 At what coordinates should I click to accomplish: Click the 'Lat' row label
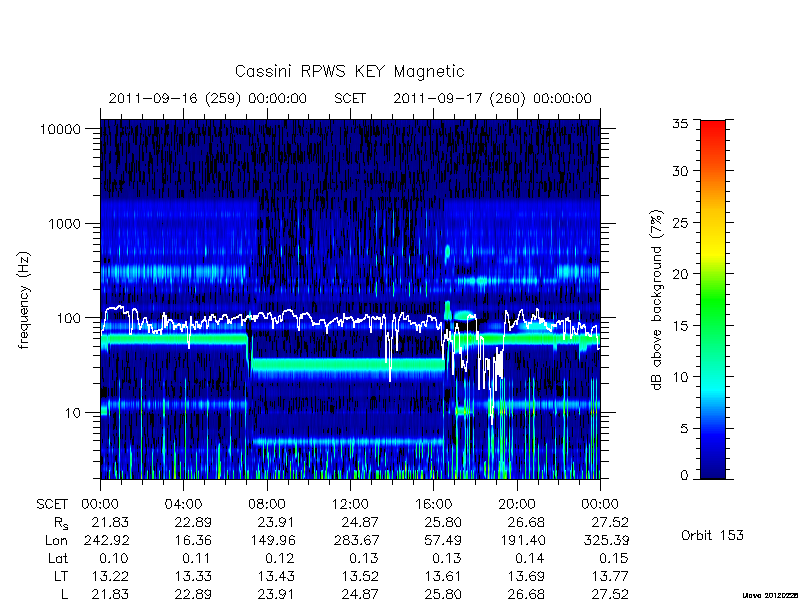(58, 559)
